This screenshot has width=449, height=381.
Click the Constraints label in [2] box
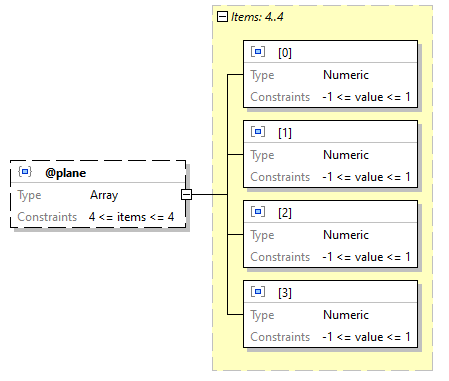[x=280, y=257]
